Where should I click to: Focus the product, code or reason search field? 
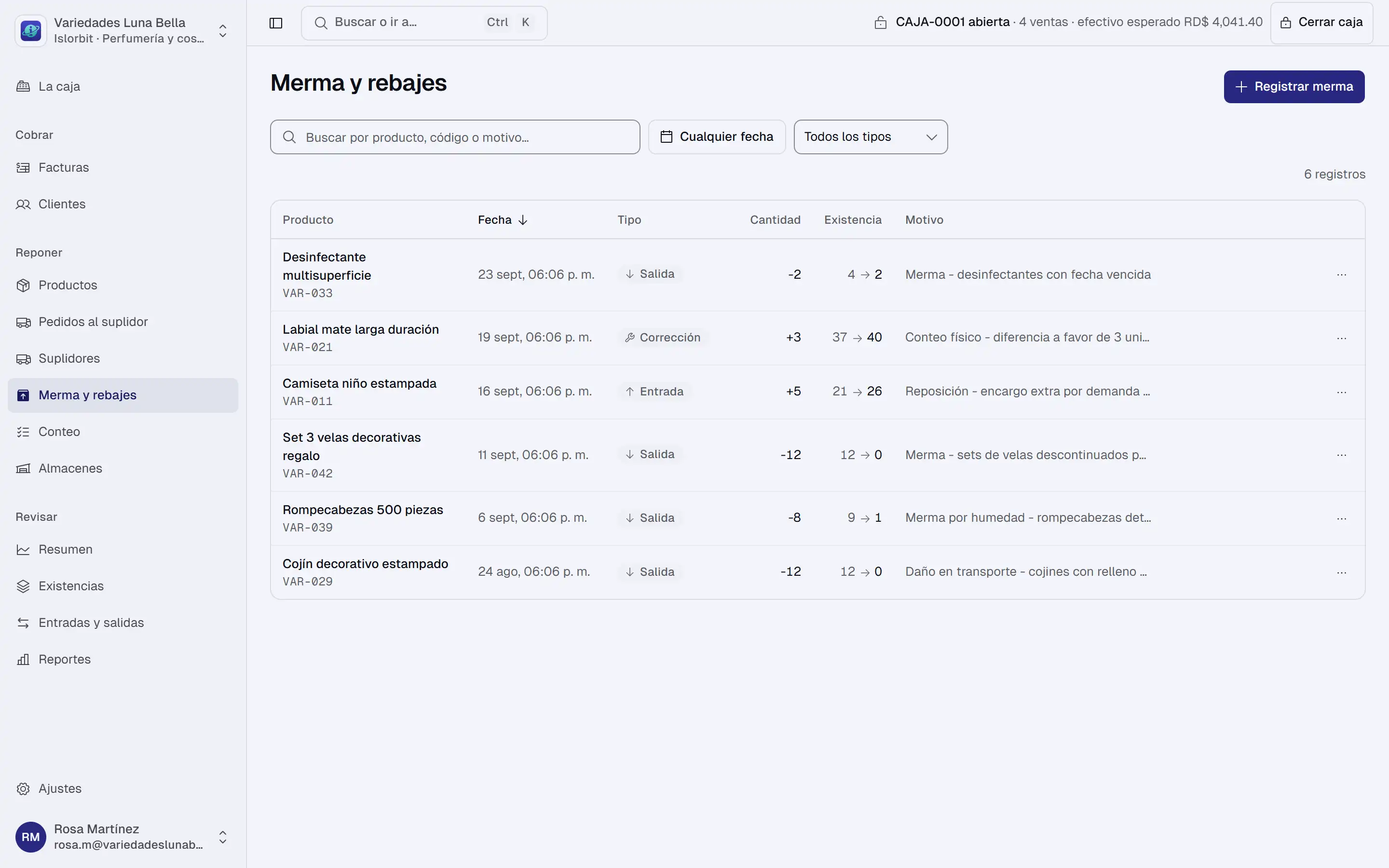coord(455,137)
